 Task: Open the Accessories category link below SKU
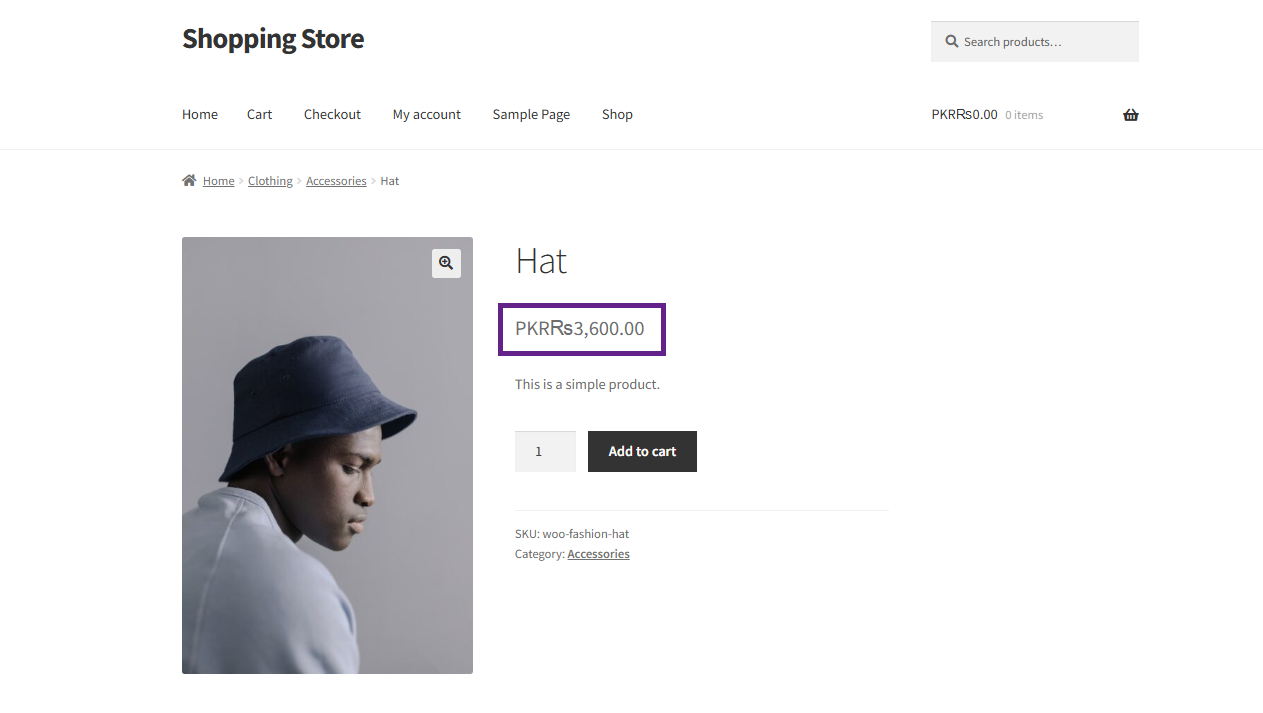(598, 554)
